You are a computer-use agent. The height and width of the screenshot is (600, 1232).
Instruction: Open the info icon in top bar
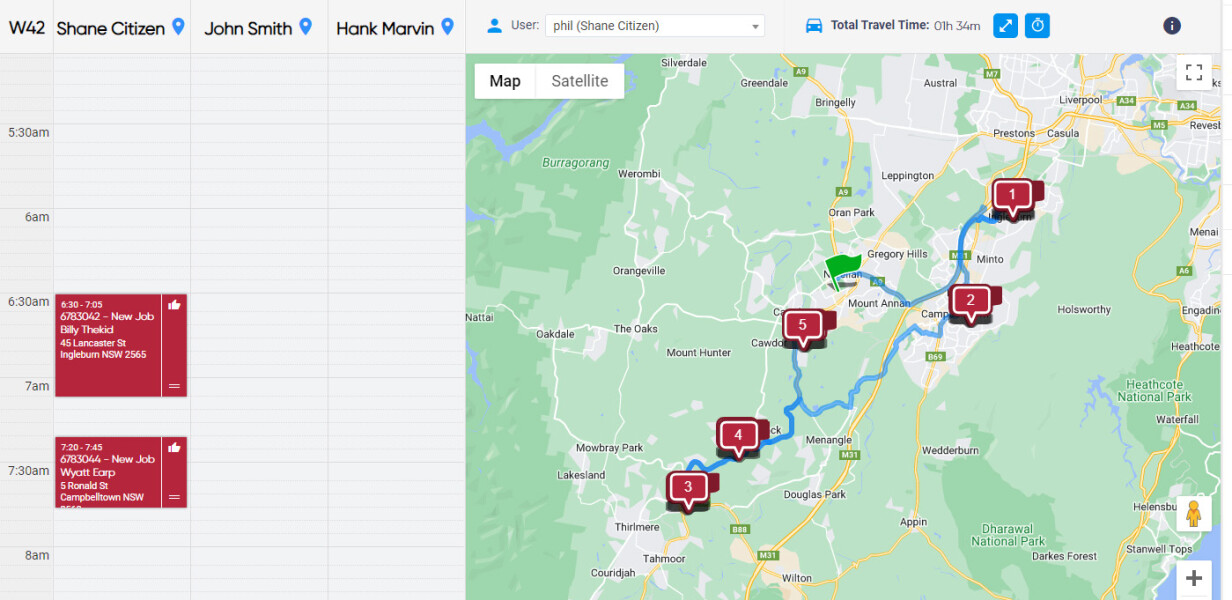click(x=1172, y=26)
